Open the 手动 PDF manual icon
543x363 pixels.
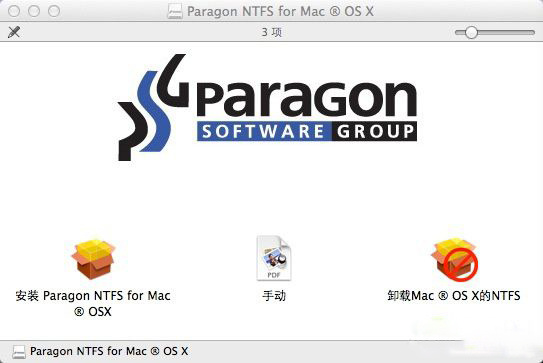(274, 258)
